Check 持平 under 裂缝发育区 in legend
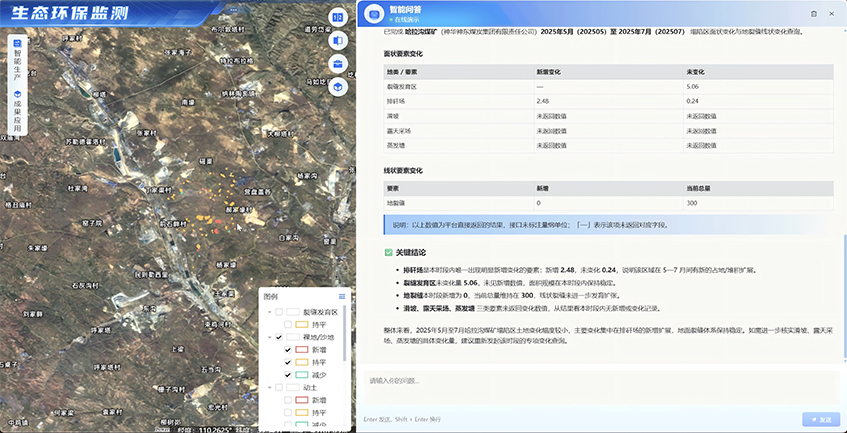Screen dimensions: 847x433 click(x=288, y=324)
